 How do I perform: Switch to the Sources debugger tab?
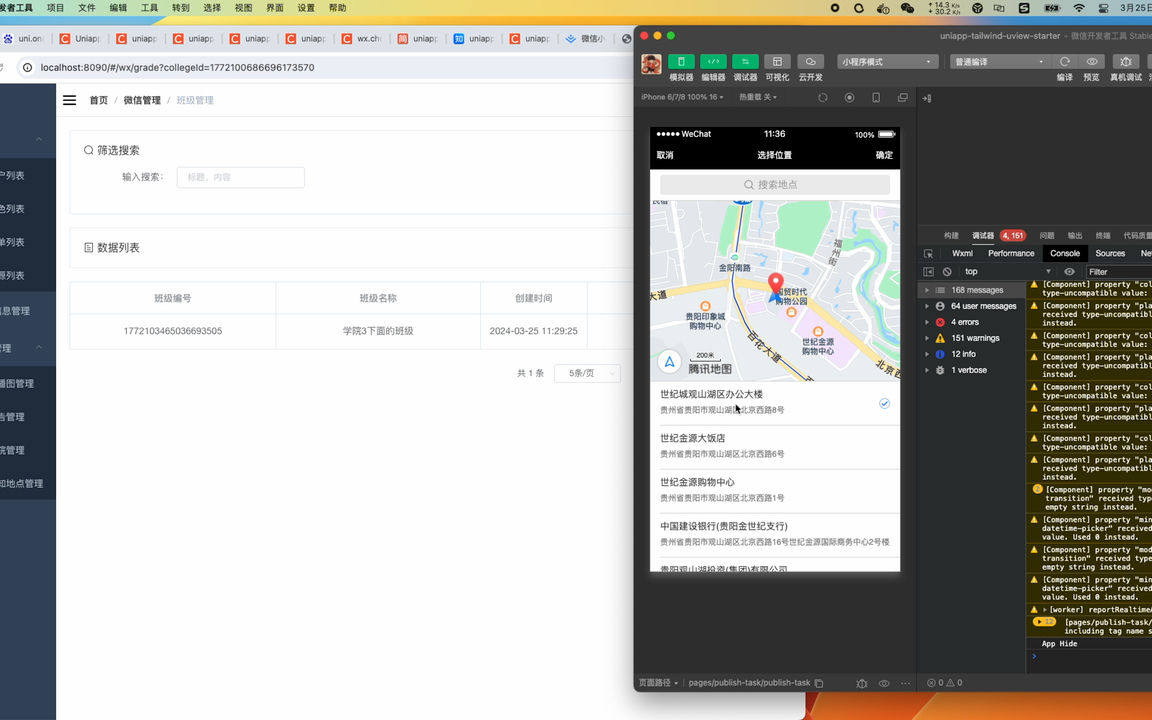point(1110,253)
